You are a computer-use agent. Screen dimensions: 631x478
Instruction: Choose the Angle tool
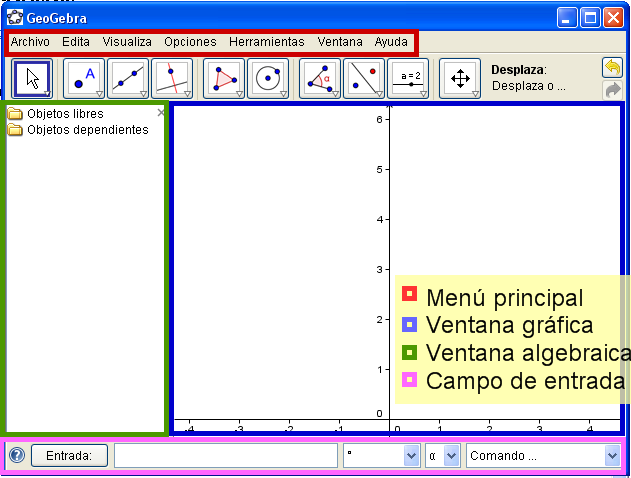tap(320, 78)
